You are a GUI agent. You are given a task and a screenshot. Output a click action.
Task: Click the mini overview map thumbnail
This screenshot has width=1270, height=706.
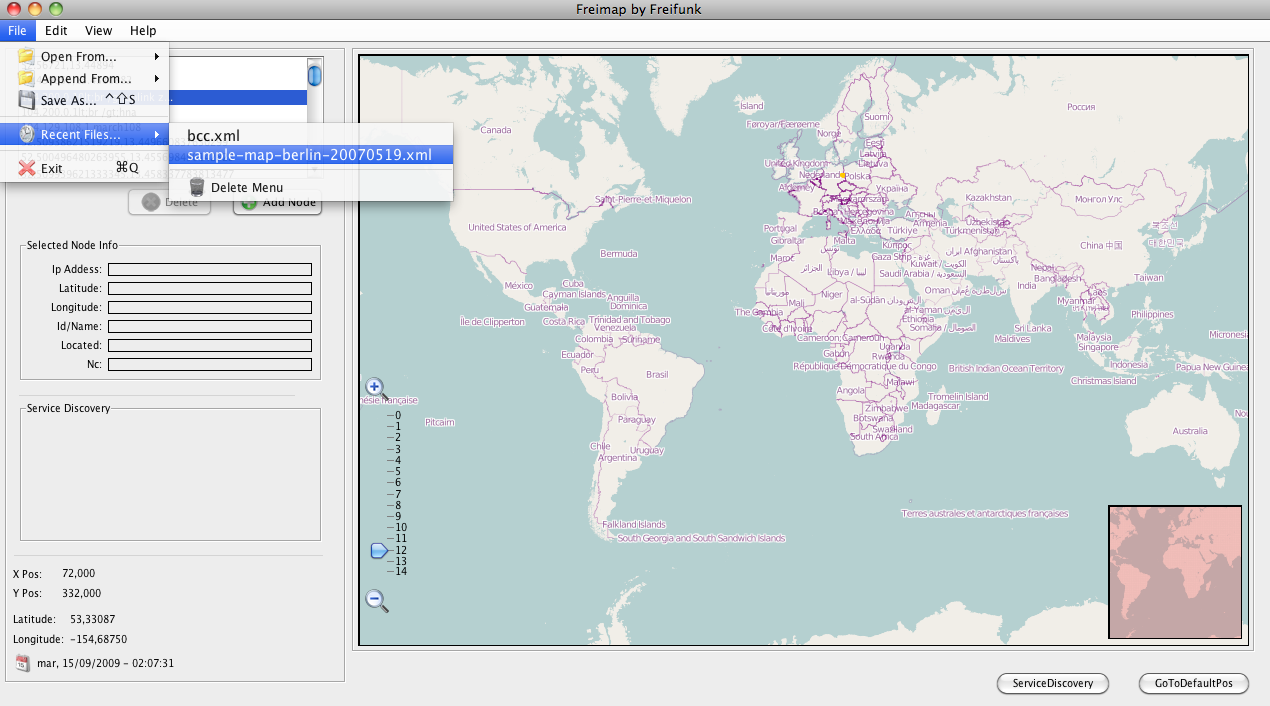click(x=1174, y=571)
